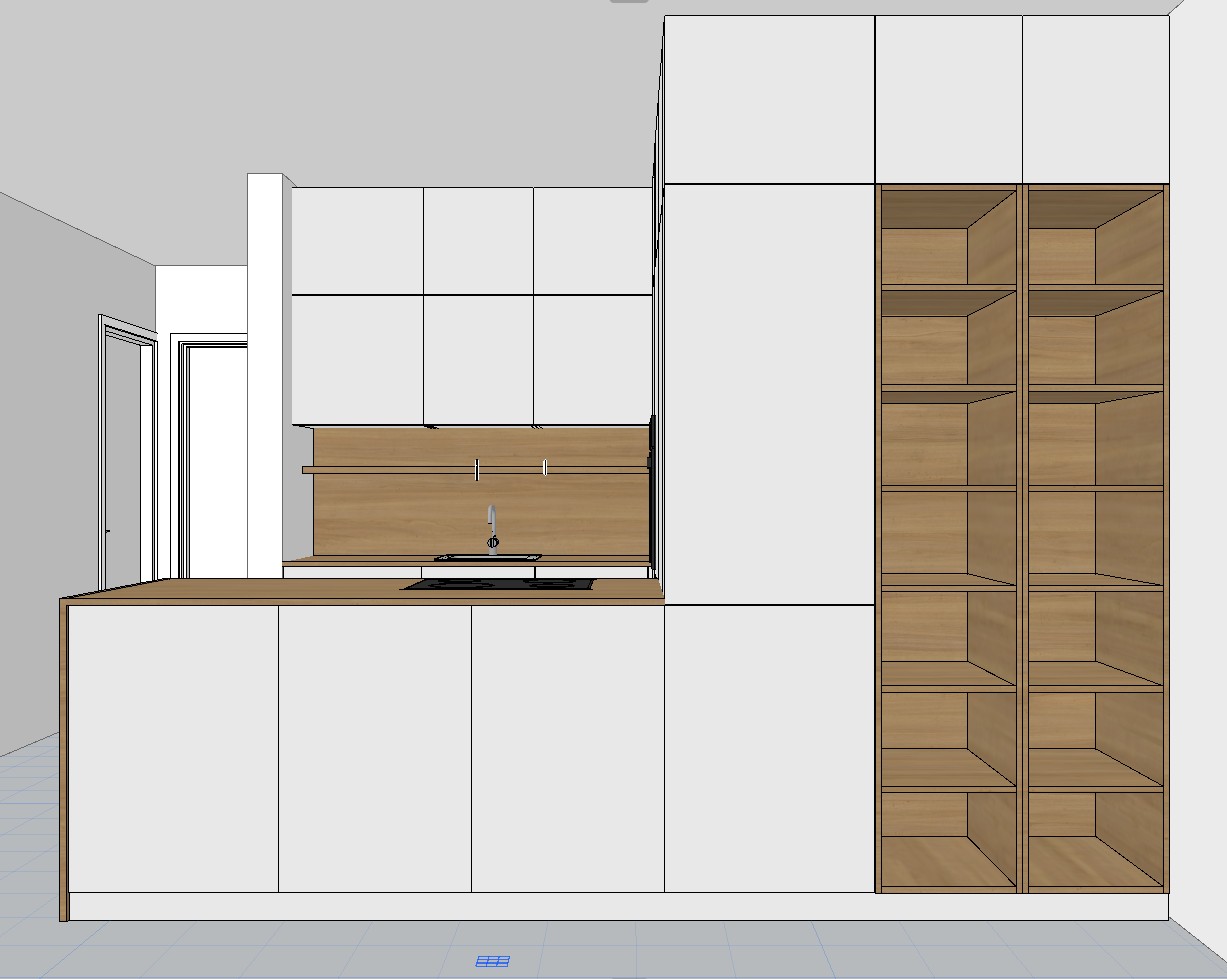Click the top-left wall cabinet door

click(357, 240)
